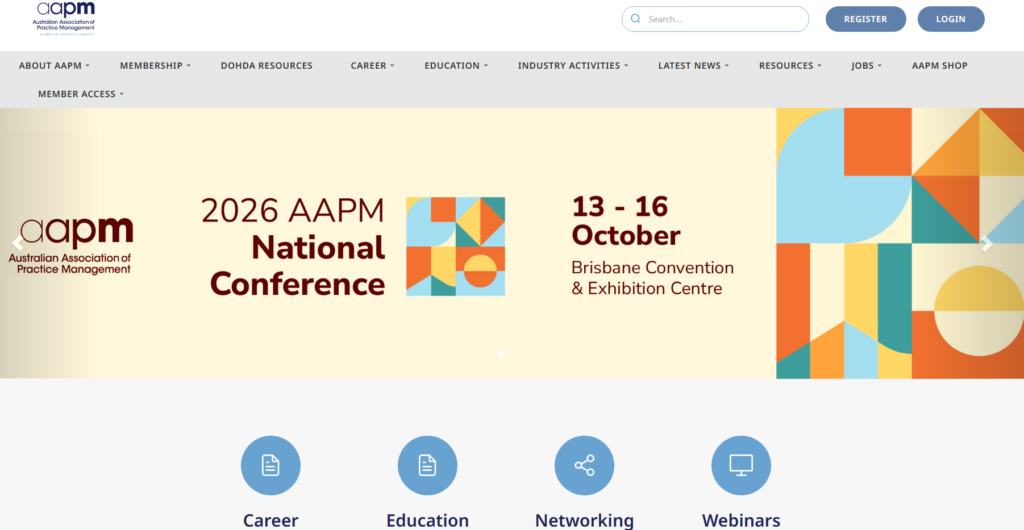The height and width of the screenshot is (530, 1024).
Task: Open the Networking share icon
Action: tap(584, 465)
